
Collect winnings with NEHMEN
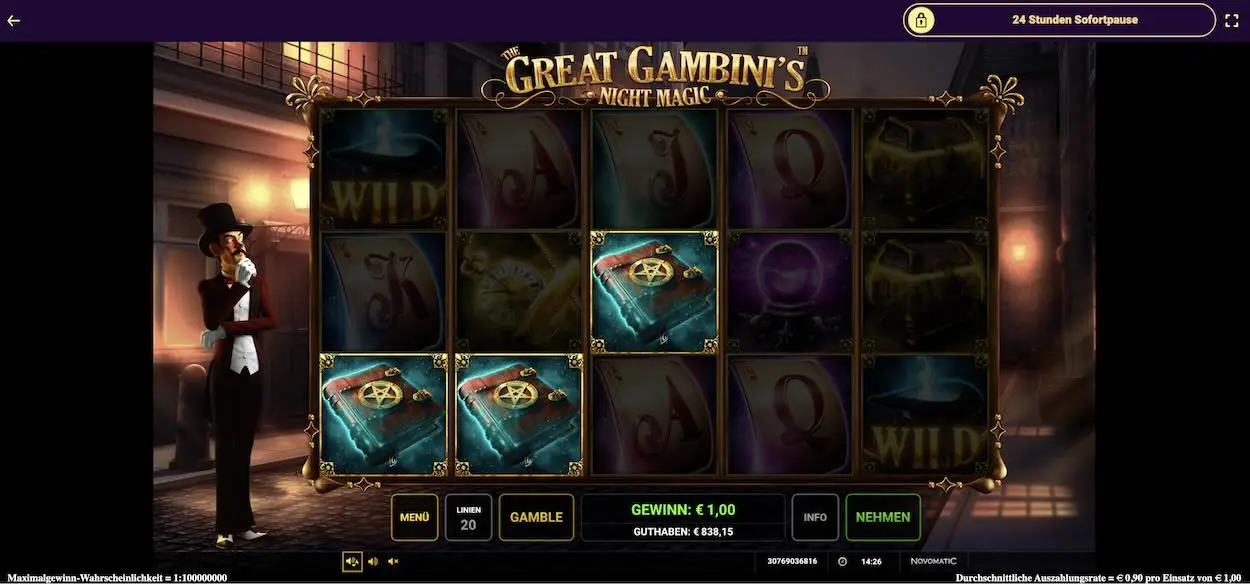point(883,517)
